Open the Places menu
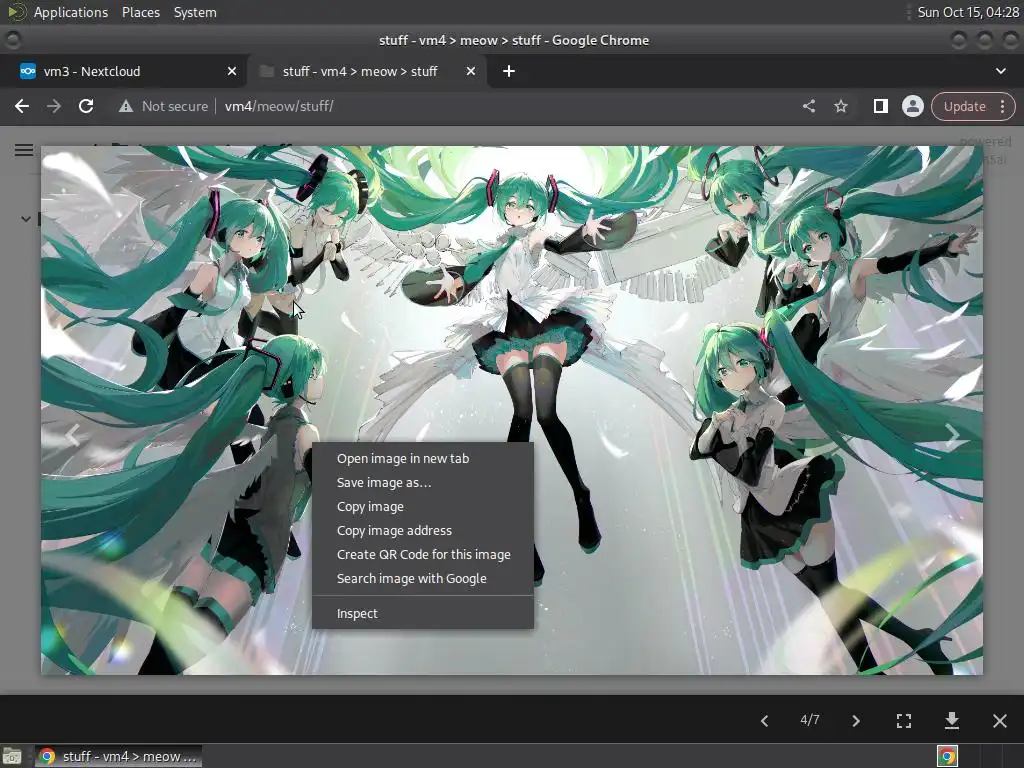The image size is (1024, 768). 141,12
